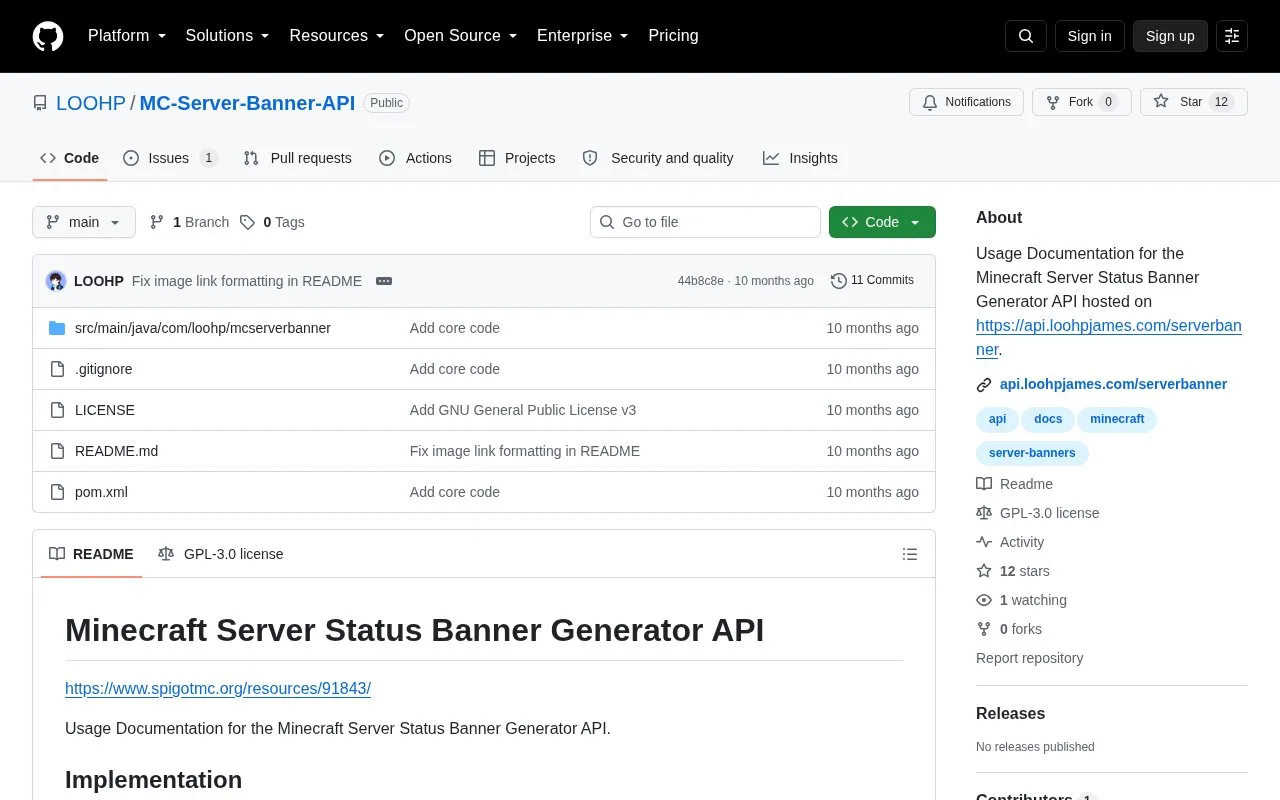Click the scales icon beside GPL-3.0 license
Screen dimensions: 1280x800
point(984,513)
